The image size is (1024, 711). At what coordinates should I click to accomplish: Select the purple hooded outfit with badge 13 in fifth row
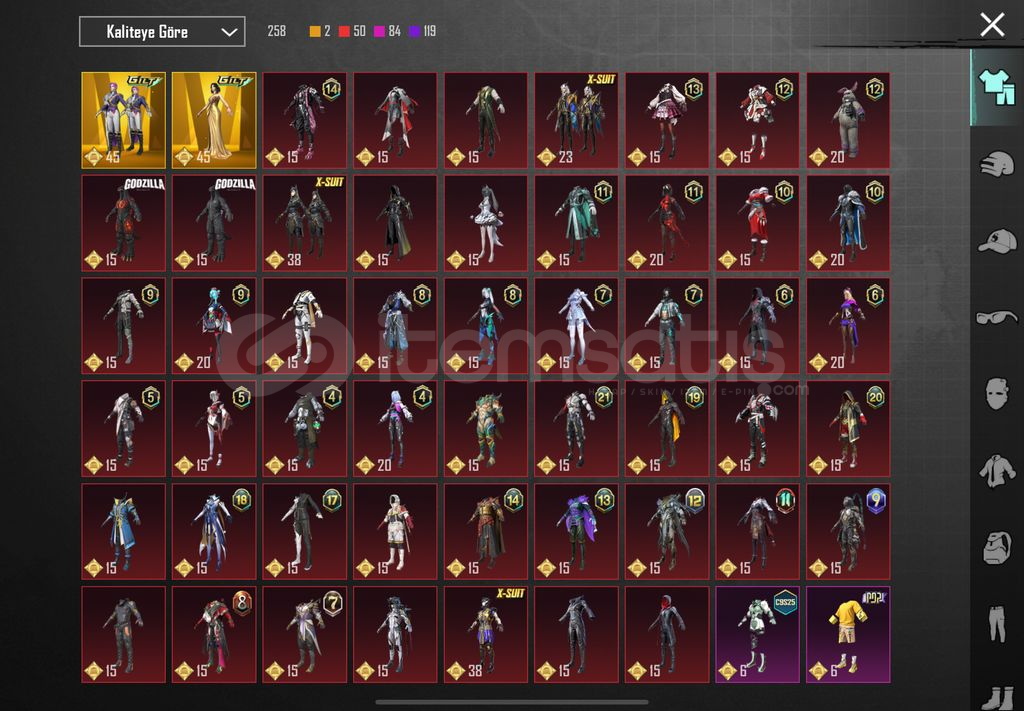(577, 531)
